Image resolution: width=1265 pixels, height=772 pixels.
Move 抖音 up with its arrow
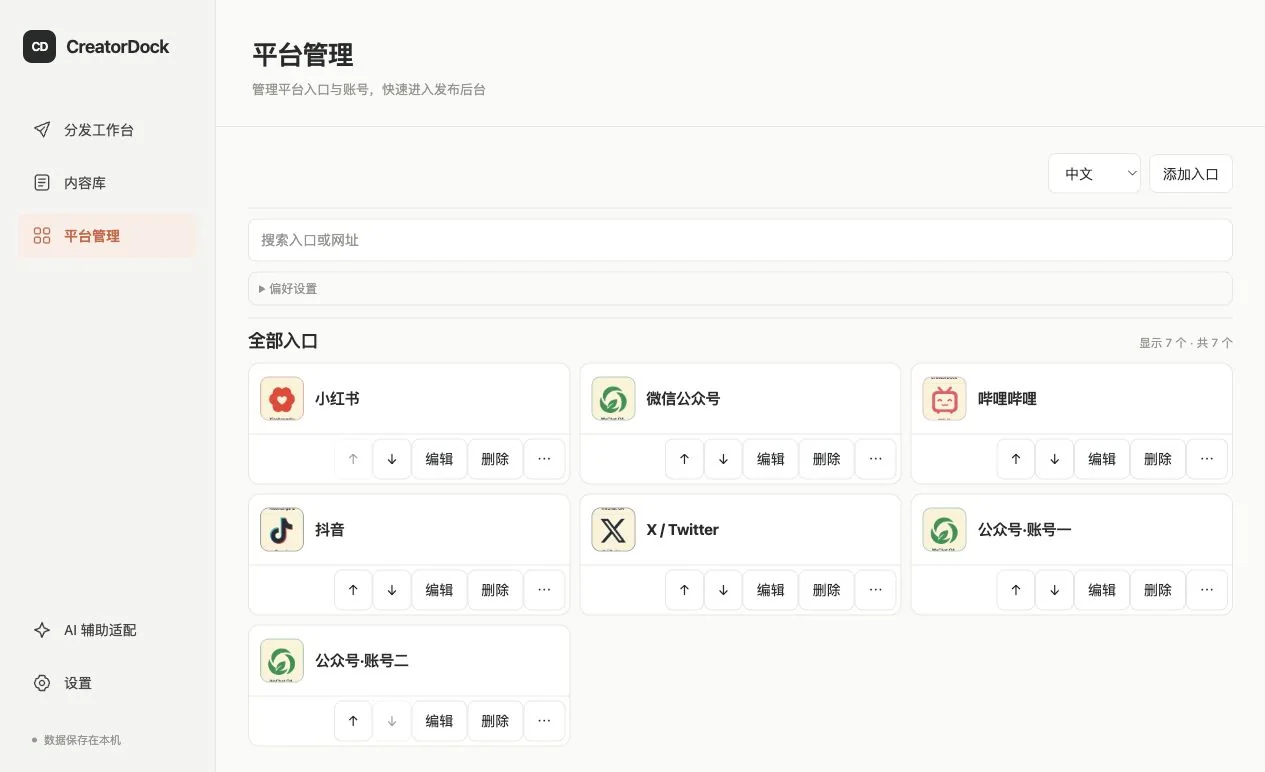353,590
